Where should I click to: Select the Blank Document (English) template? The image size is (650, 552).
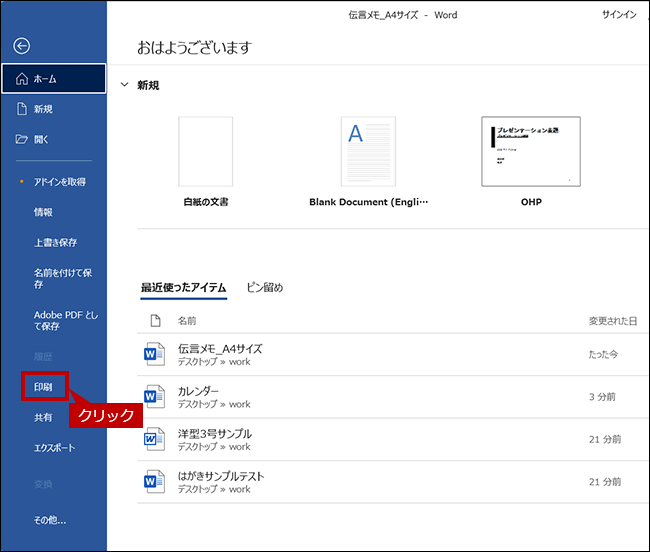coord(368,151)
